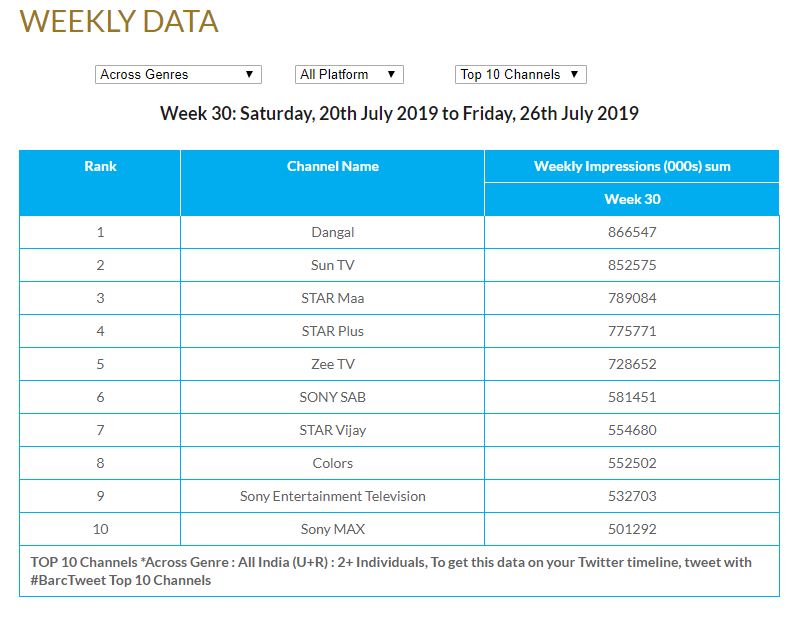Click the Week 30 subheader

632,199
